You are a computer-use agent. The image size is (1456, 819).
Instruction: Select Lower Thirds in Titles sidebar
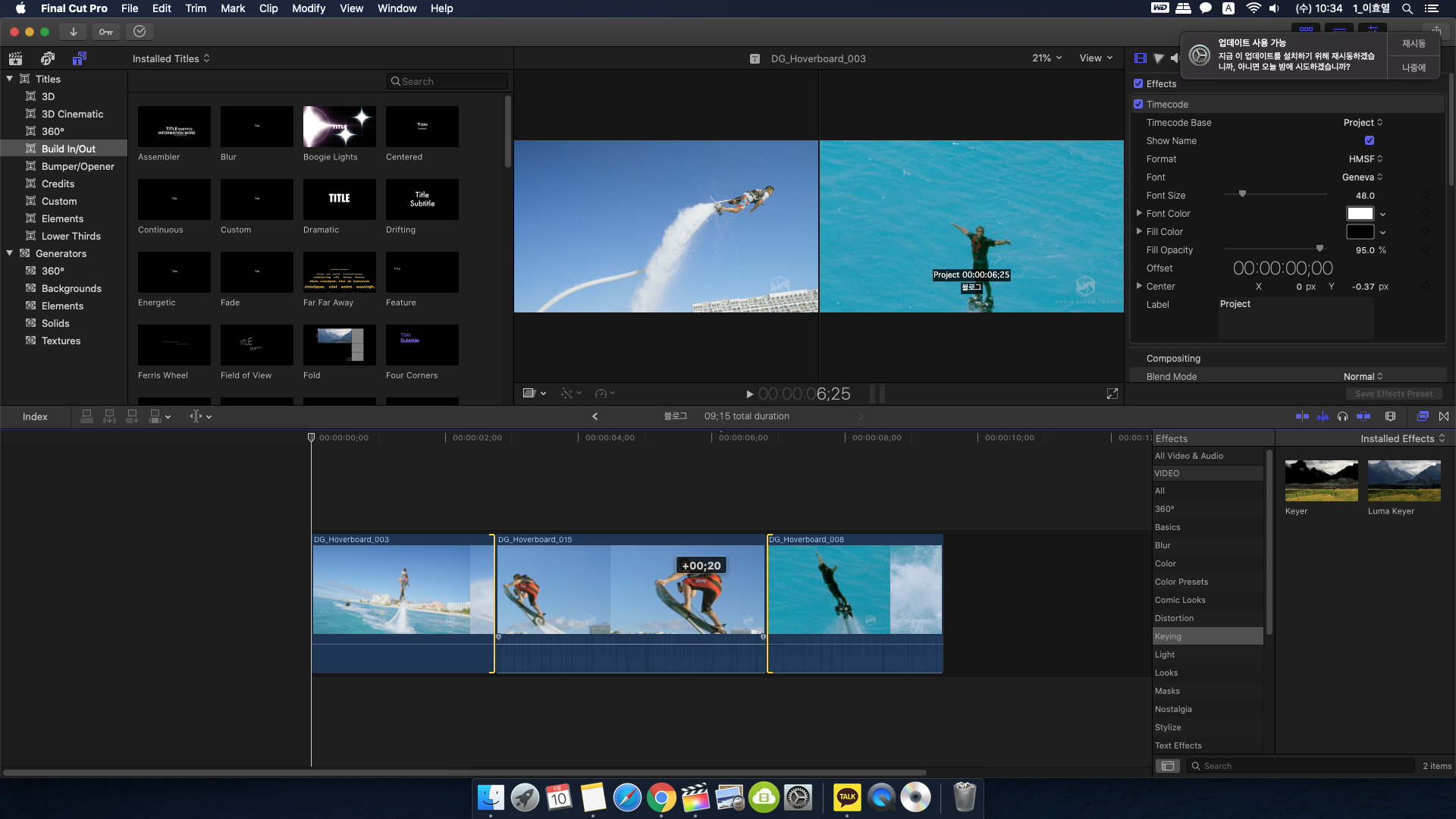(71, 236)
